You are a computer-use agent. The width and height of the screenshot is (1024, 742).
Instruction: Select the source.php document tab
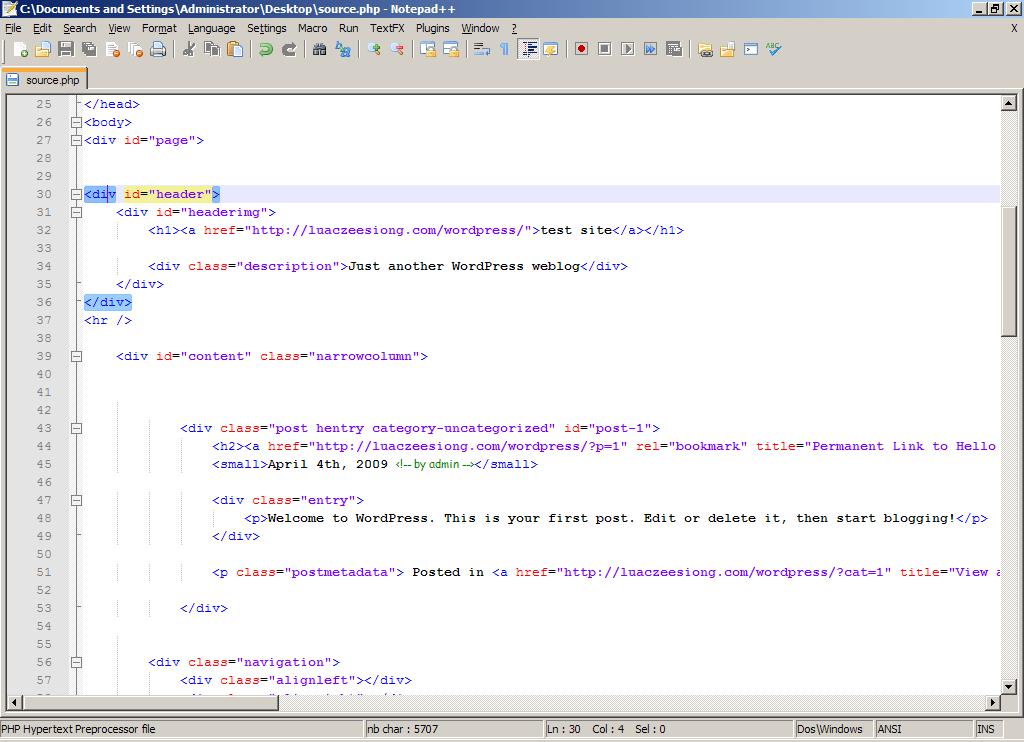[45, 79]
